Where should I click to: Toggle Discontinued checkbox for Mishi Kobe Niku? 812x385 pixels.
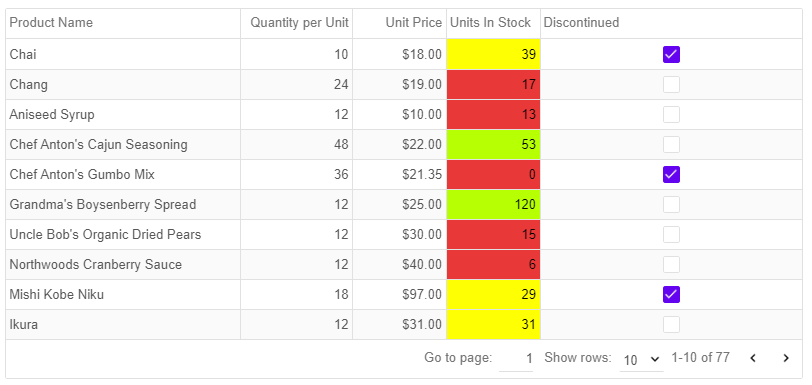point(671,295)
